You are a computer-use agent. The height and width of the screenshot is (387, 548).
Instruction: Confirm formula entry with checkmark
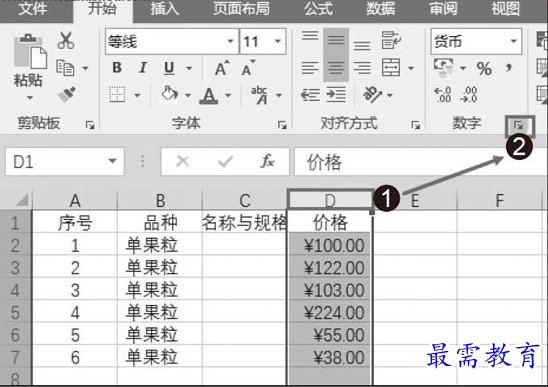[x=225, y=161]
